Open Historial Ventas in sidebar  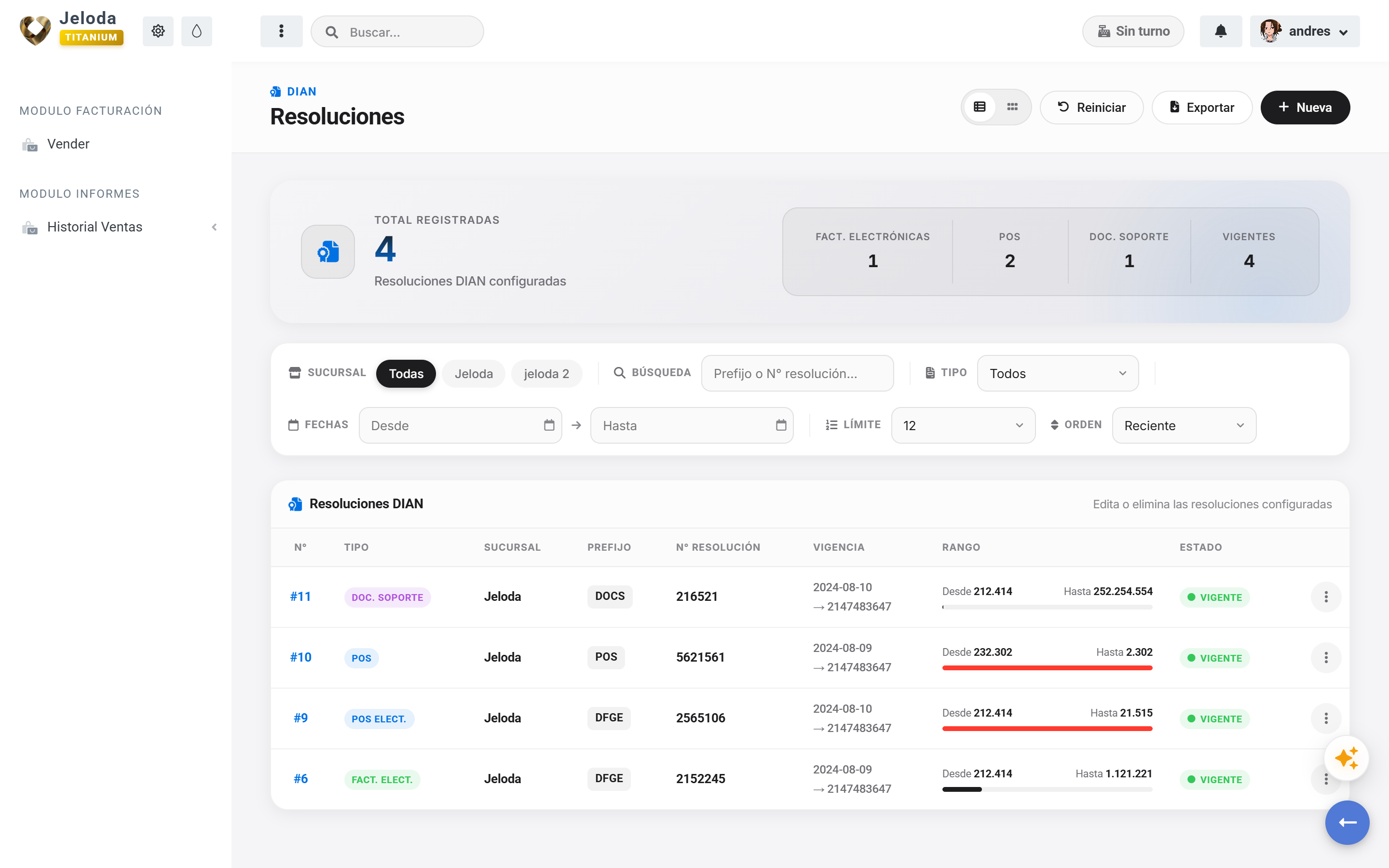(95, 227)
